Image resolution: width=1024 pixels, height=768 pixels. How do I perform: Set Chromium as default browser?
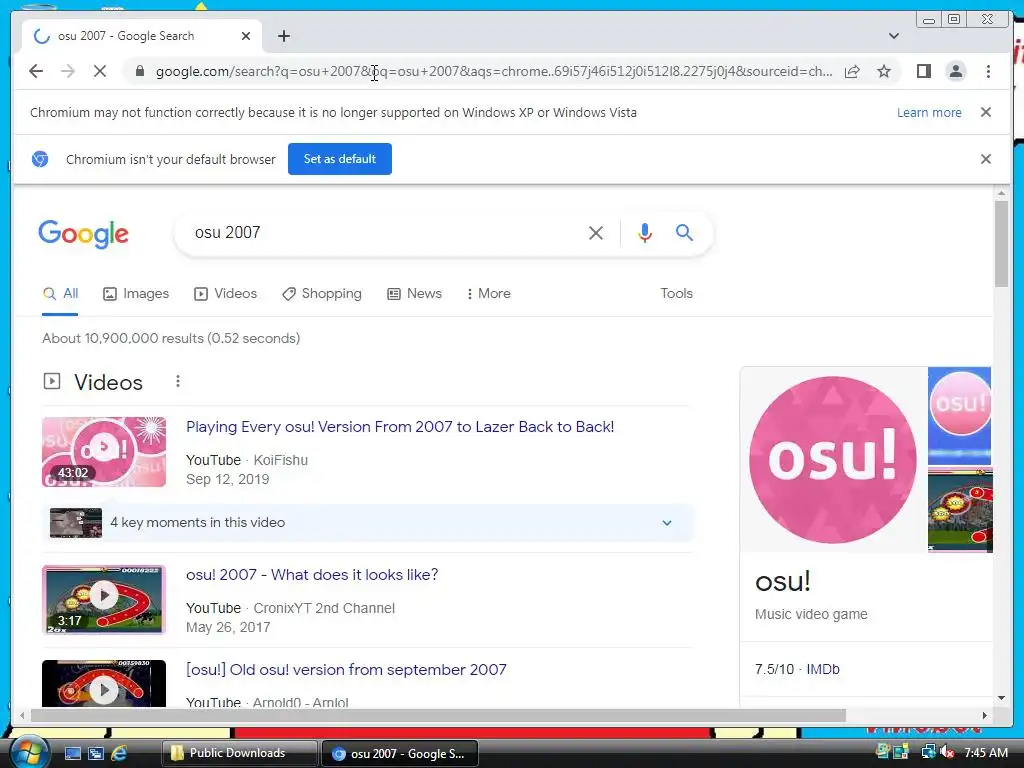click(340, 159)
